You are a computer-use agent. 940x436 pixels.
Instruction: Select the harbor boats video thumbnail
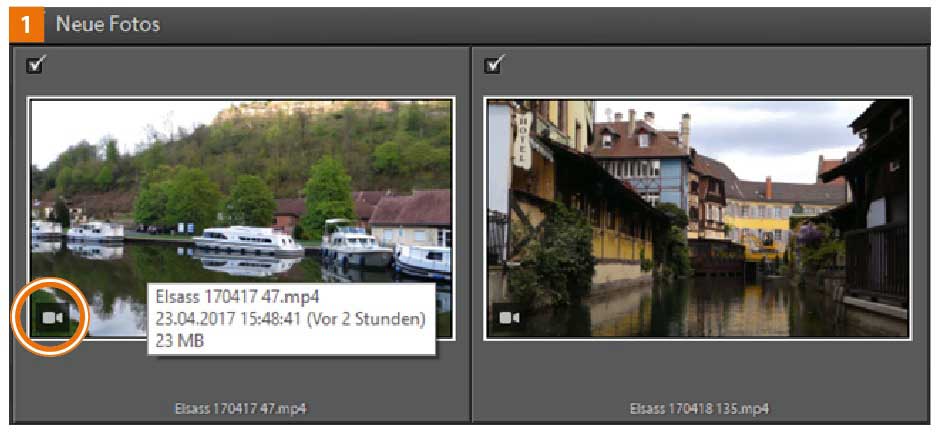pyautogui.click(x=241, y=218)
